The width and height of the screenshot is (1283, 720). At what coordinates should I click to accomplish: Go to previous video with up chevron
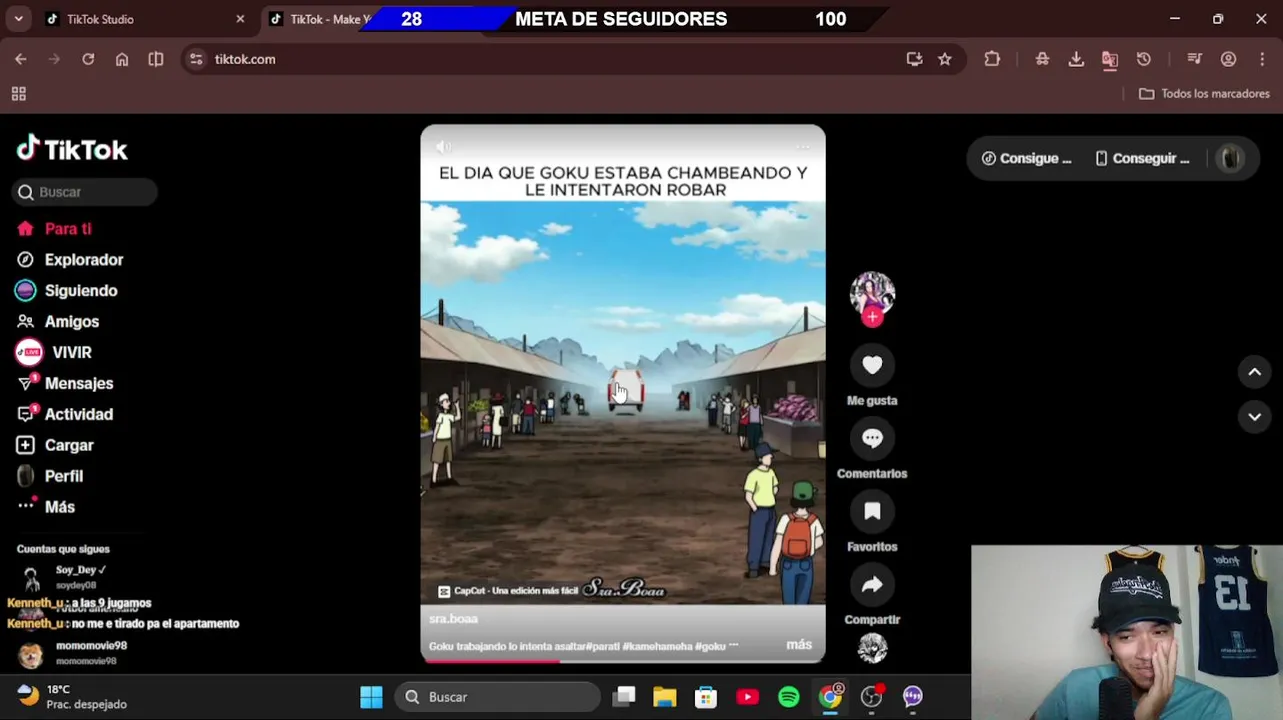tap(1254, 372)
